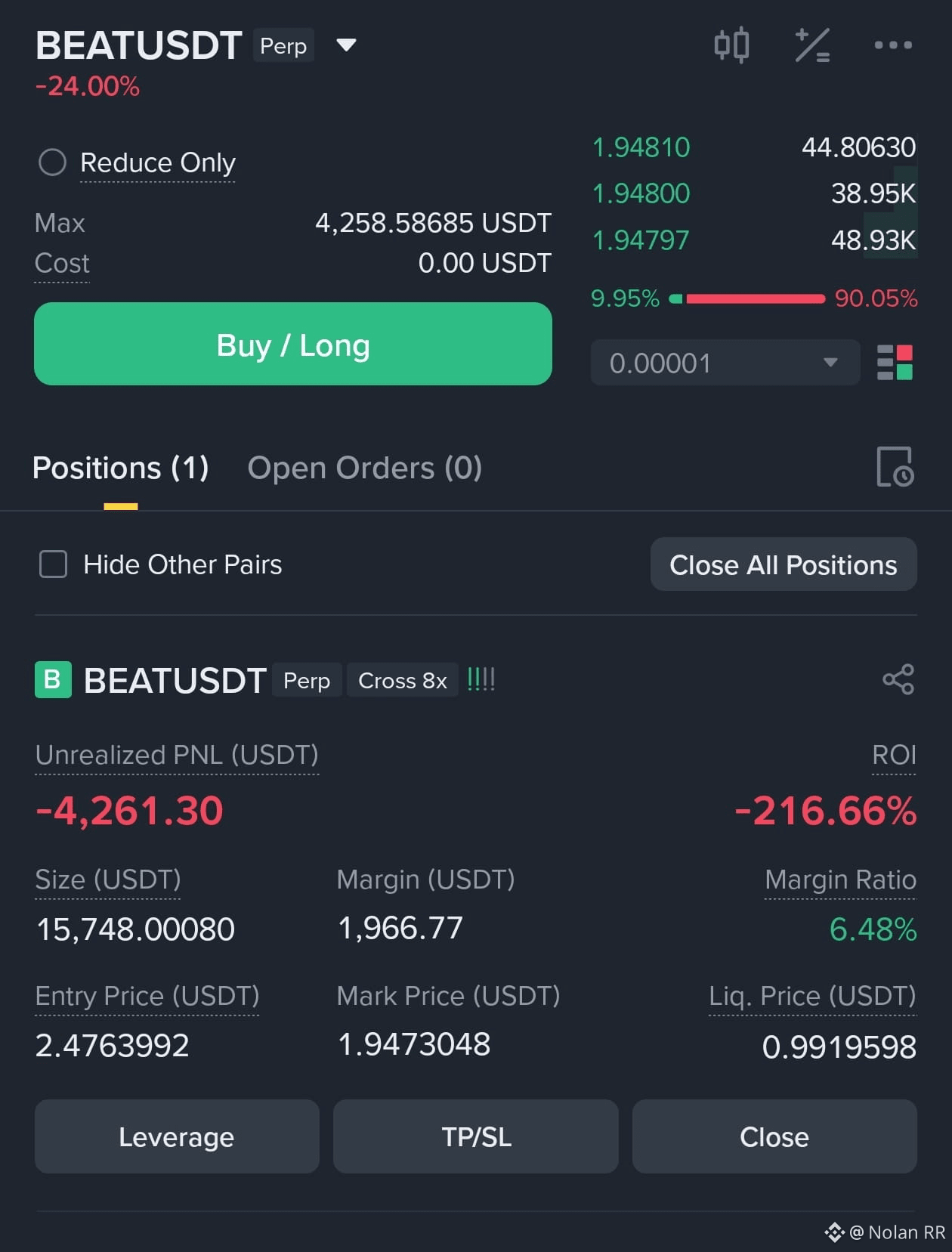Image resolution: width=952 pixels, height=1252 pixels.
Task: Tap the Buy / Long button
Action: point(293,344)
